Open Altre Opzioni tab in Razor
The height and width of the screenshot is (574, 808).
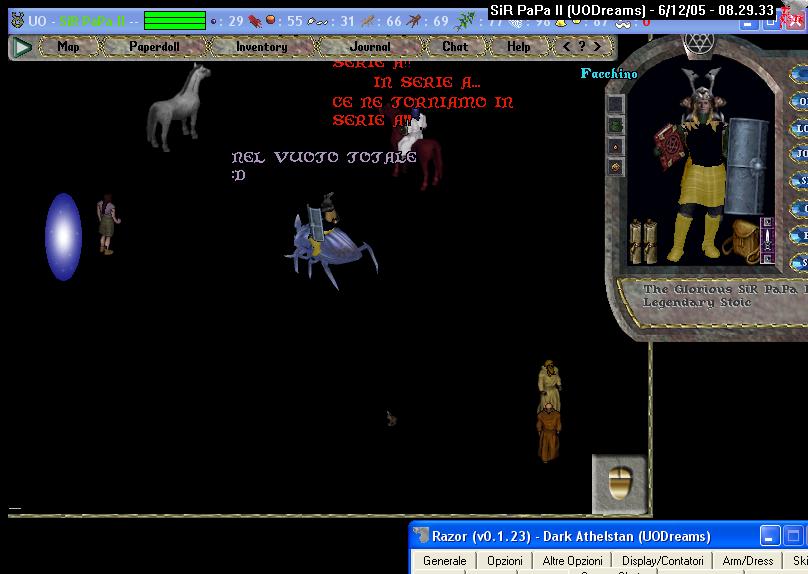(x=572, y=561)
